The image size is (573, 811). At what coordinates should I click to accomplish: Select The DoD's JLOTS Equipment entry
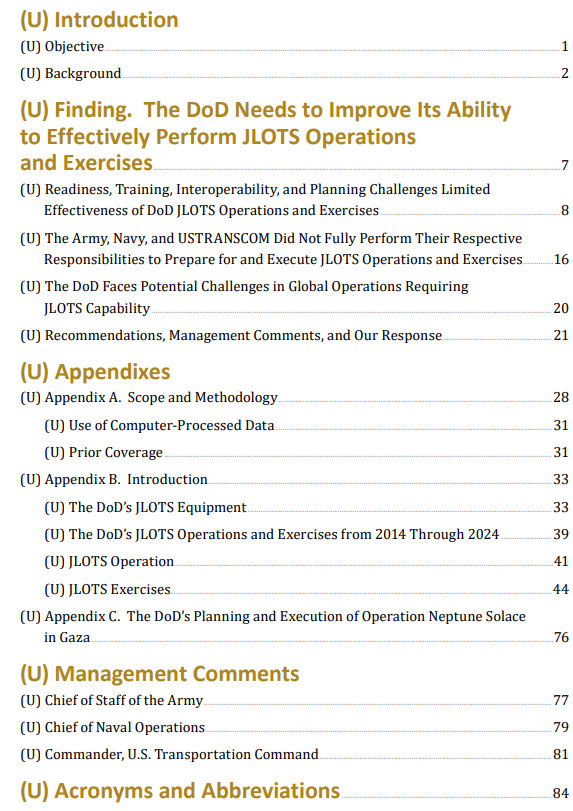point(306,507)
